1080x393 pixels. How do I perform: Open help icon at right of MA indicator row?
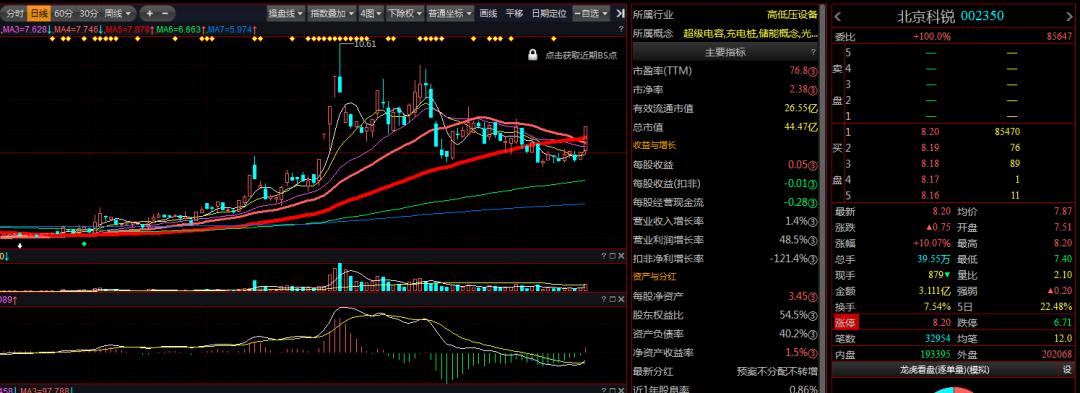621,30
